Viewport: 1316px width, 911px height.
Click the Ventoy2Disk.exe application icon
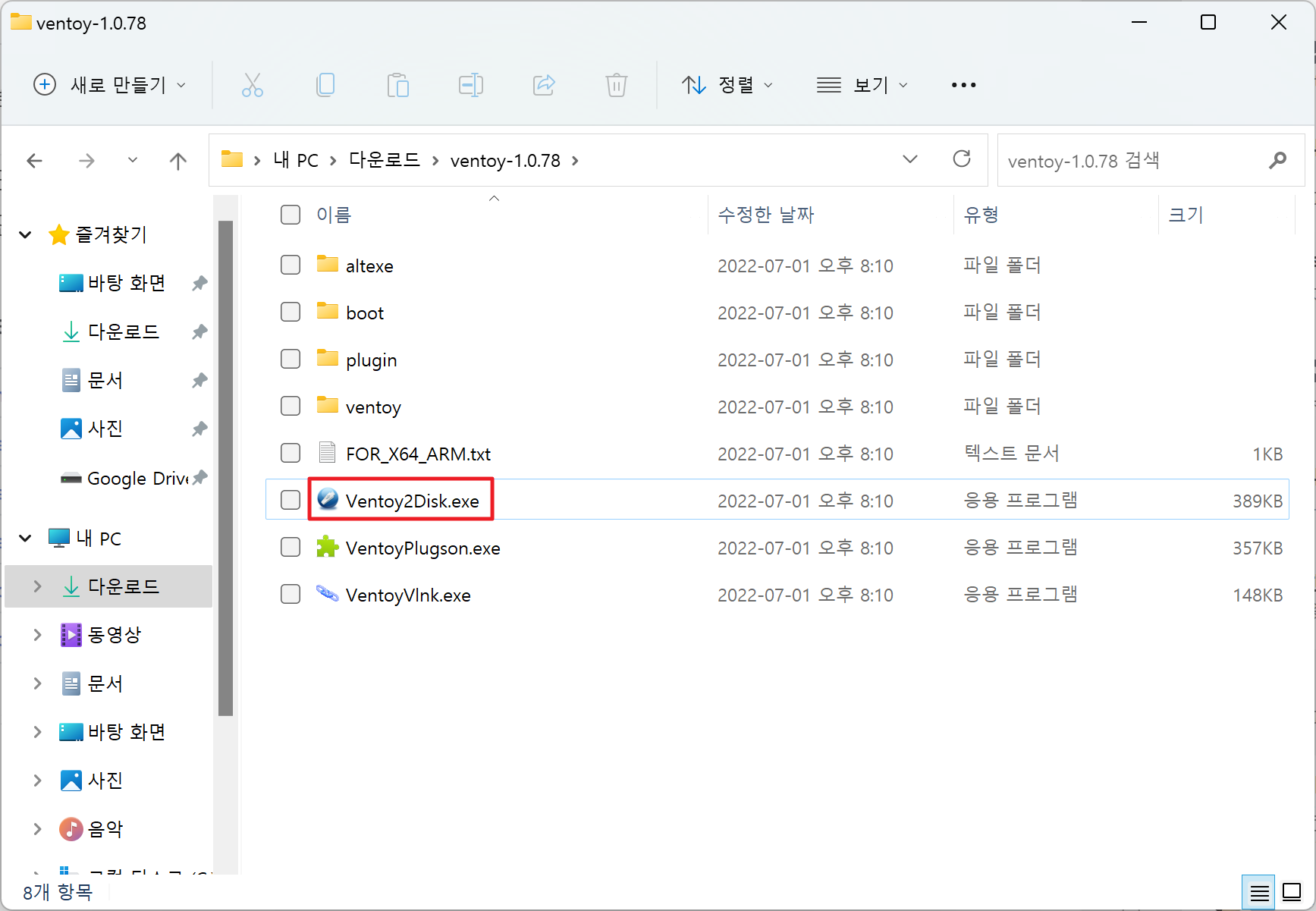[x=328, y=499]
